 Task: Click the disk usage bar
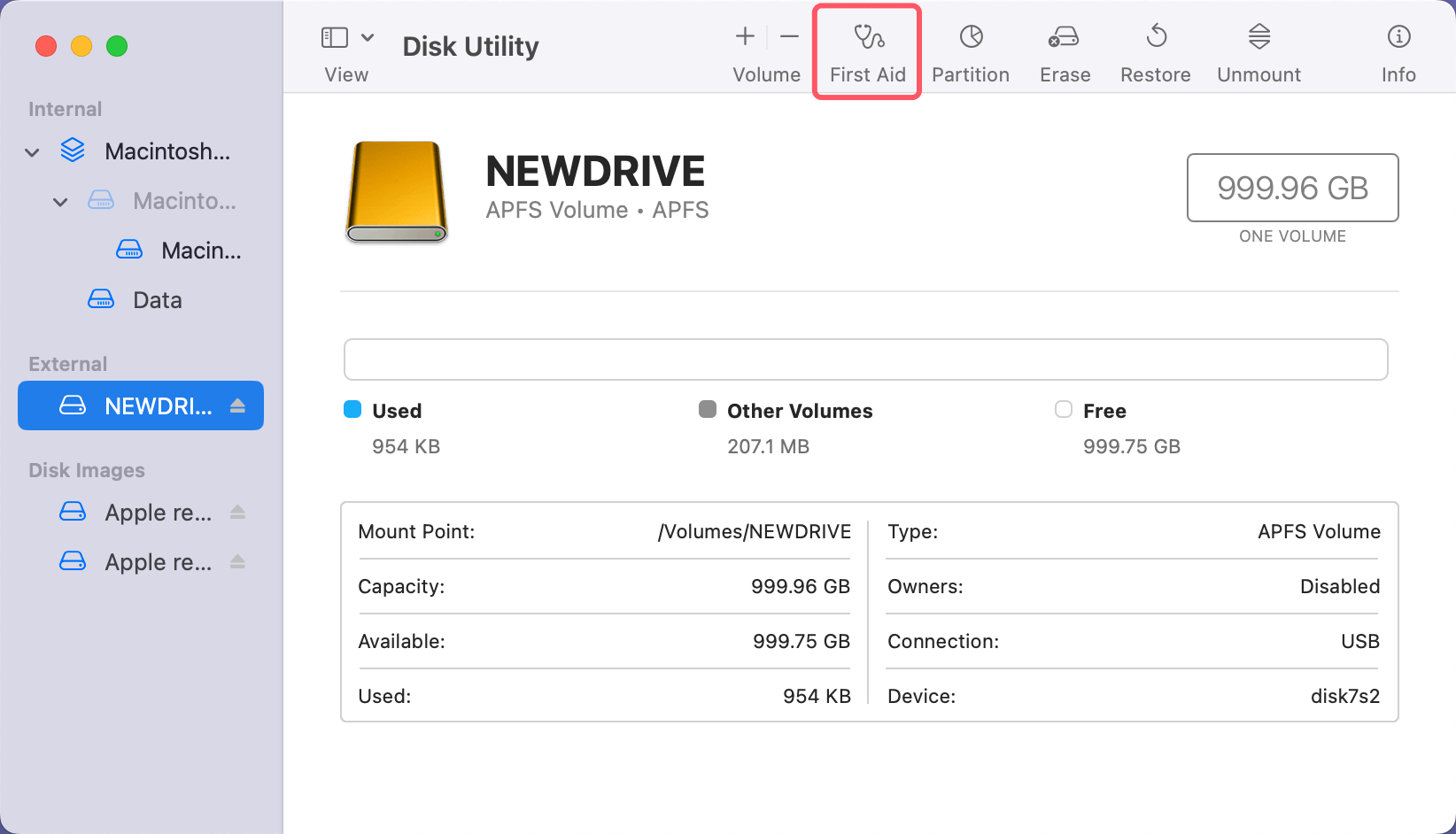[865, 359]
